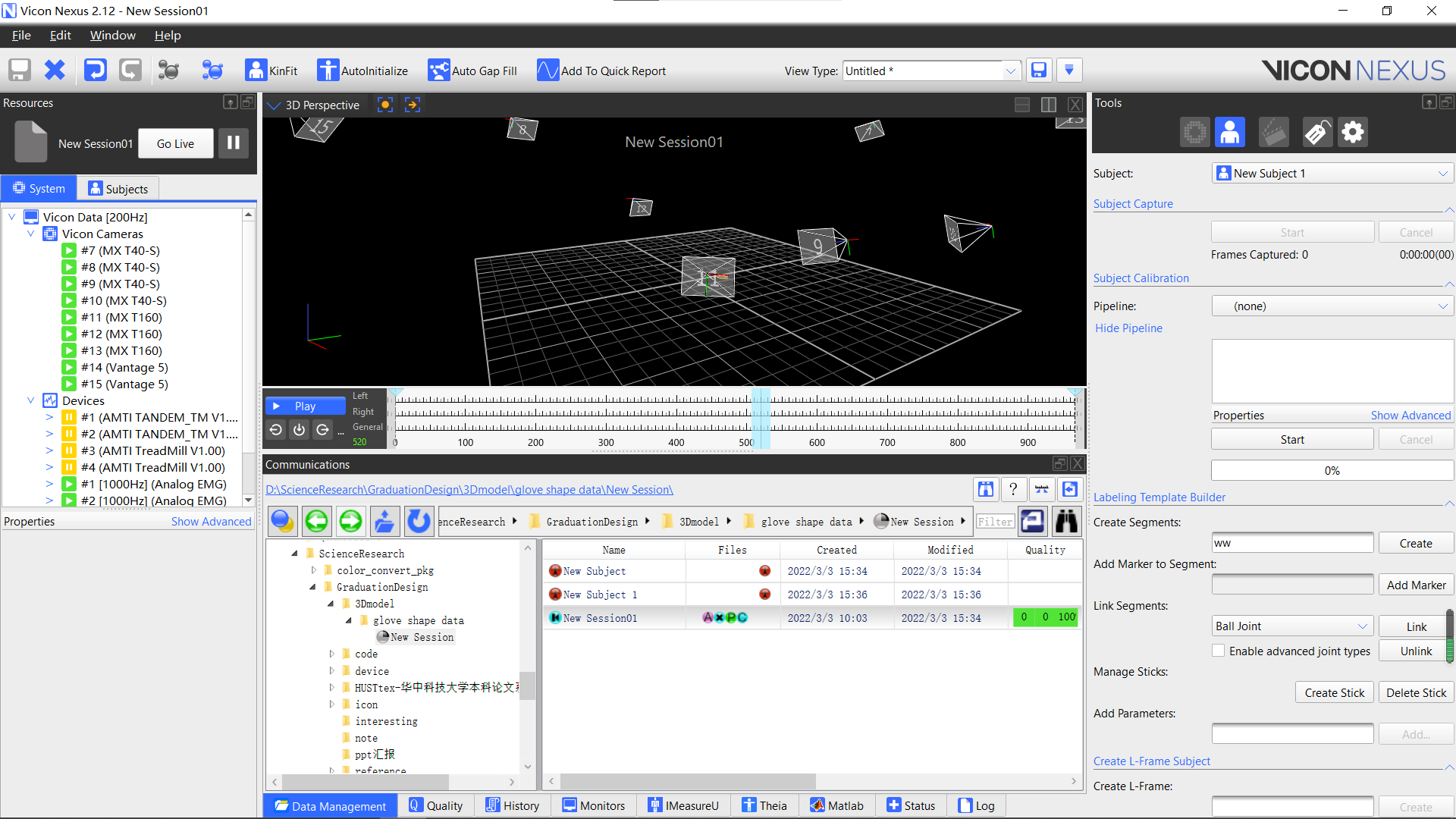Click the question mark help icon
1456x819 pixels.
click(x=1013, y=490)
